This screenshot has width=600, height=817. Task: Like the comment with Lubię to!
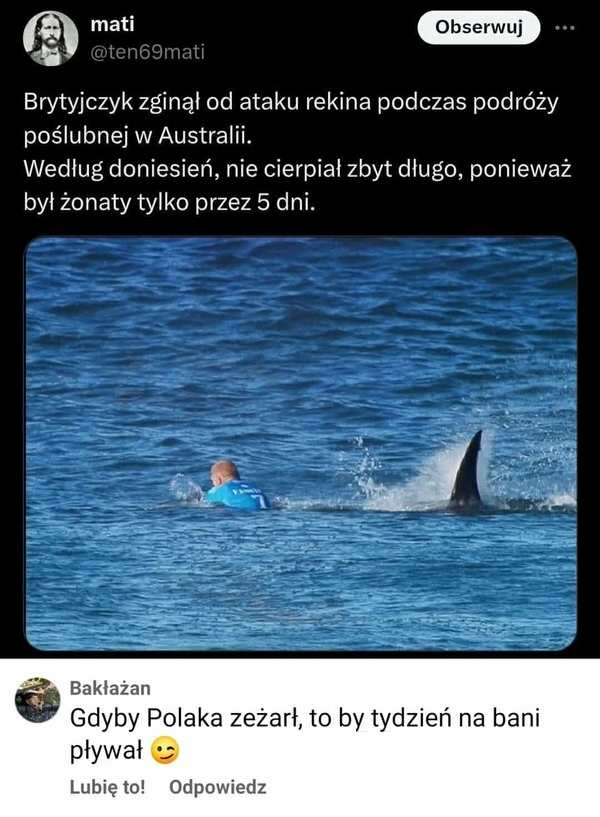click(108, 787)
